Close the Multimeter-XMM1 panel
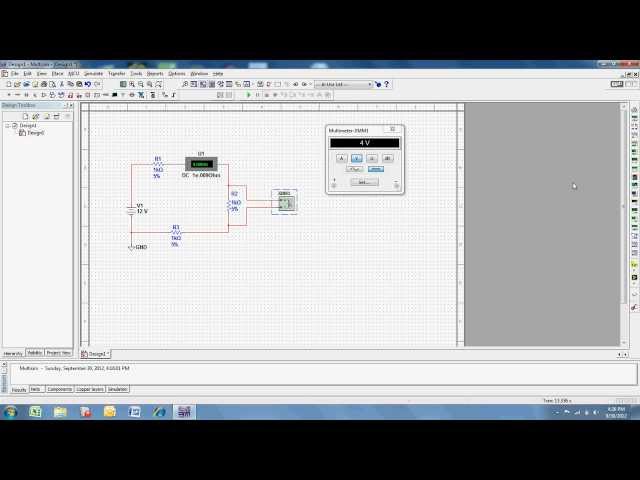 [392, 129]
